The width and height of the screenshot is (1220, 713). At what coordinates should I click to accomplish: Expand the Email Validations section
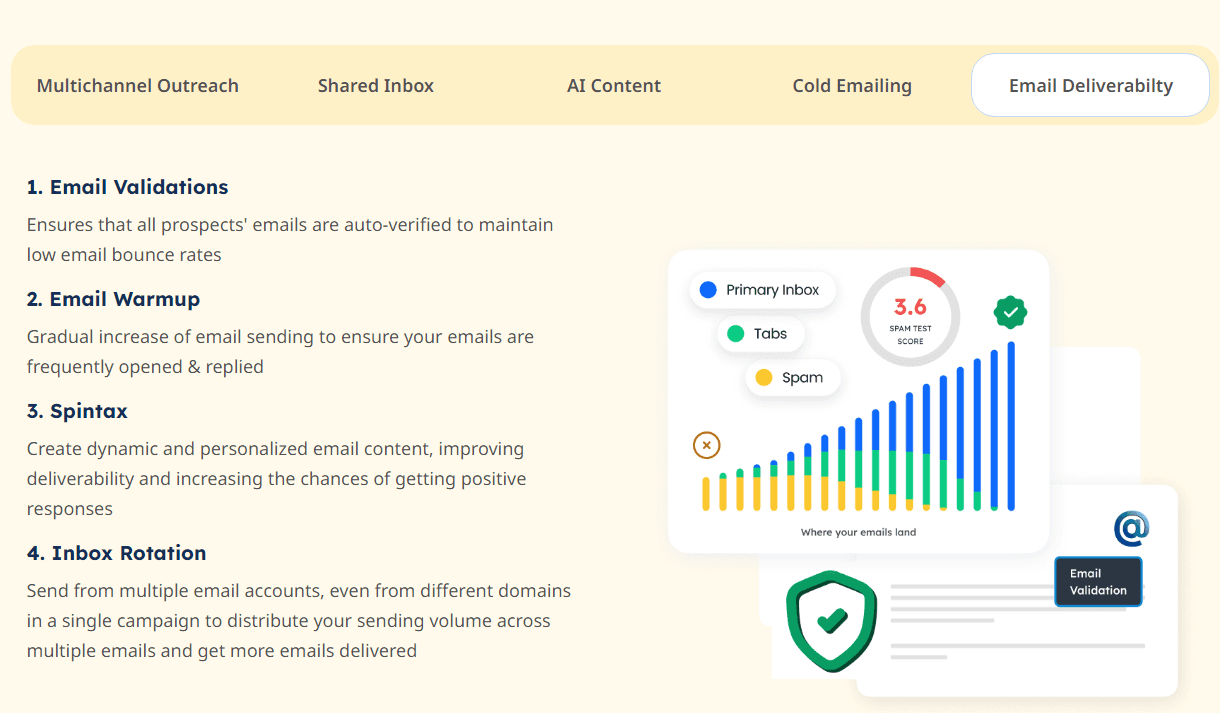(127, 187)
